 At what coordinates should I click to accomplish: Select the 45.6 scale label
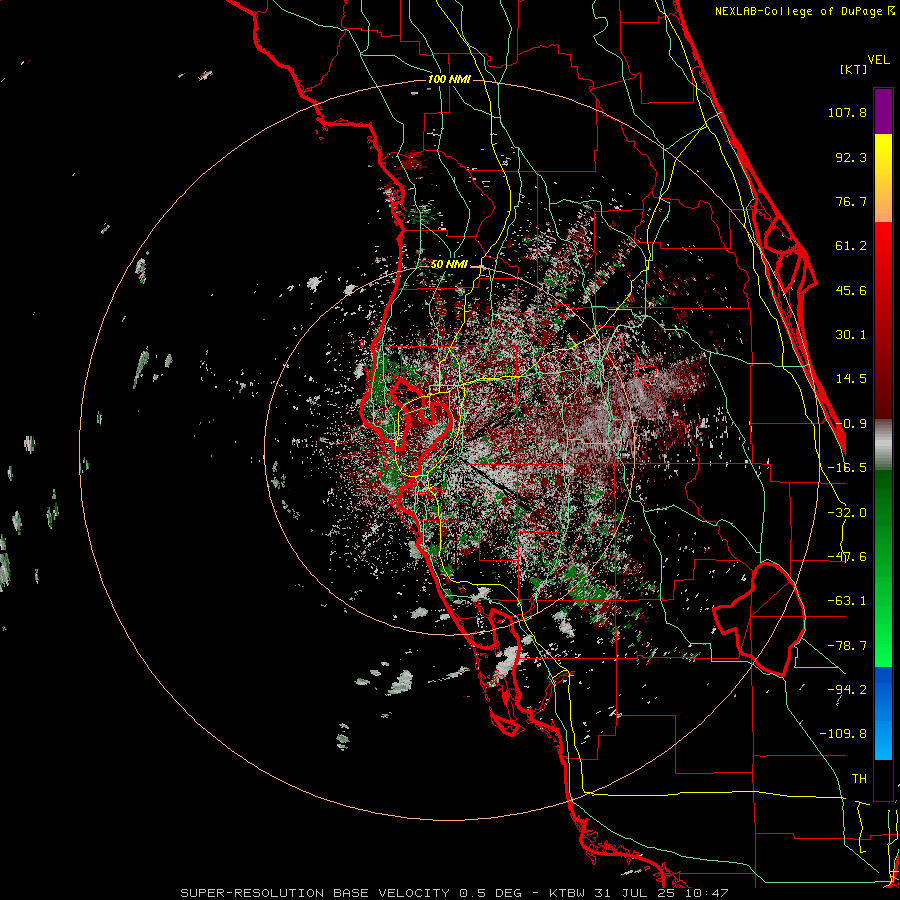(x=851, y=290)
